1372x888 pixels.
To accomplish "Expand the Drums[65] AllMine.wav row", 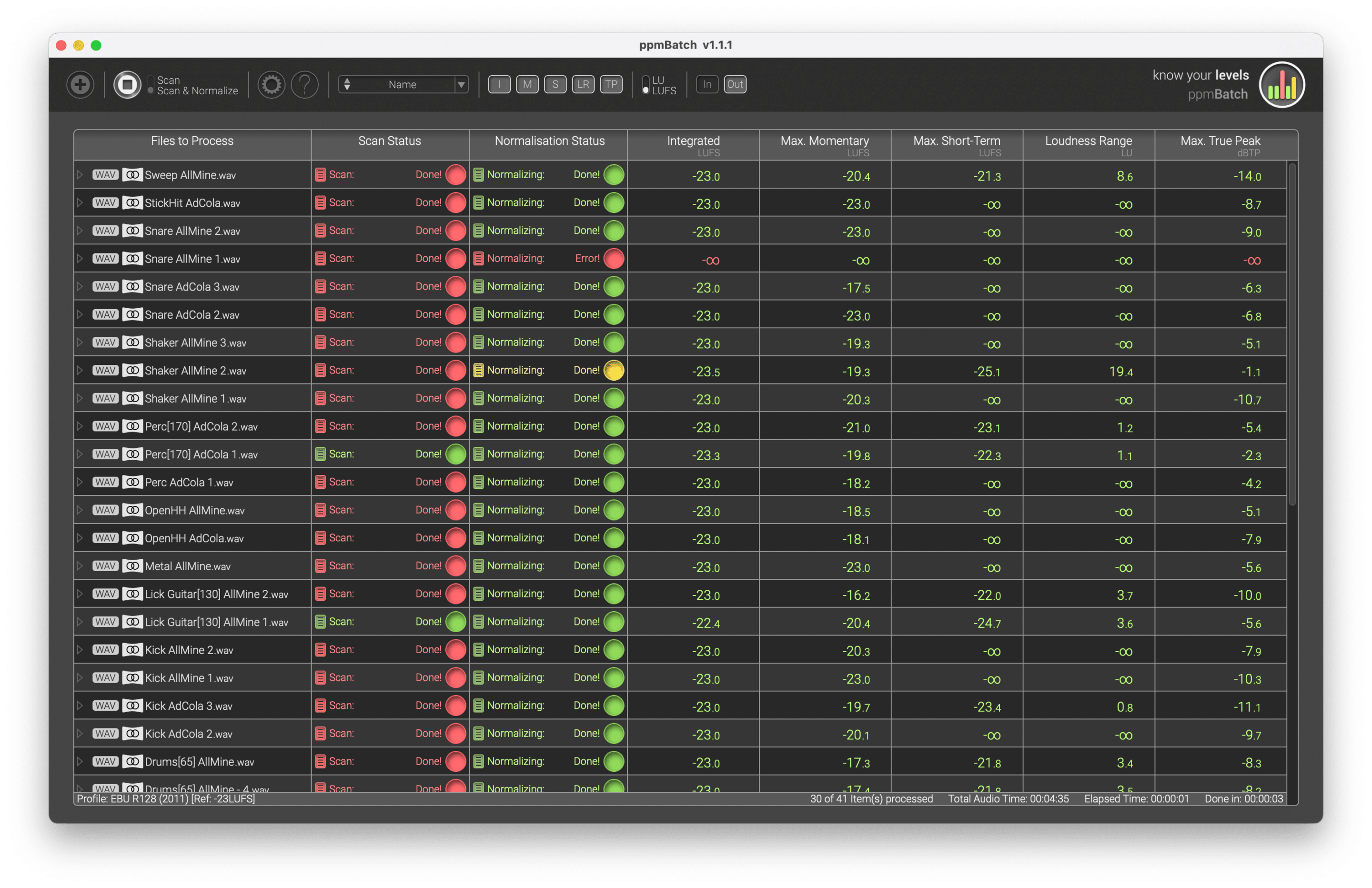I will tap(80, 761).
